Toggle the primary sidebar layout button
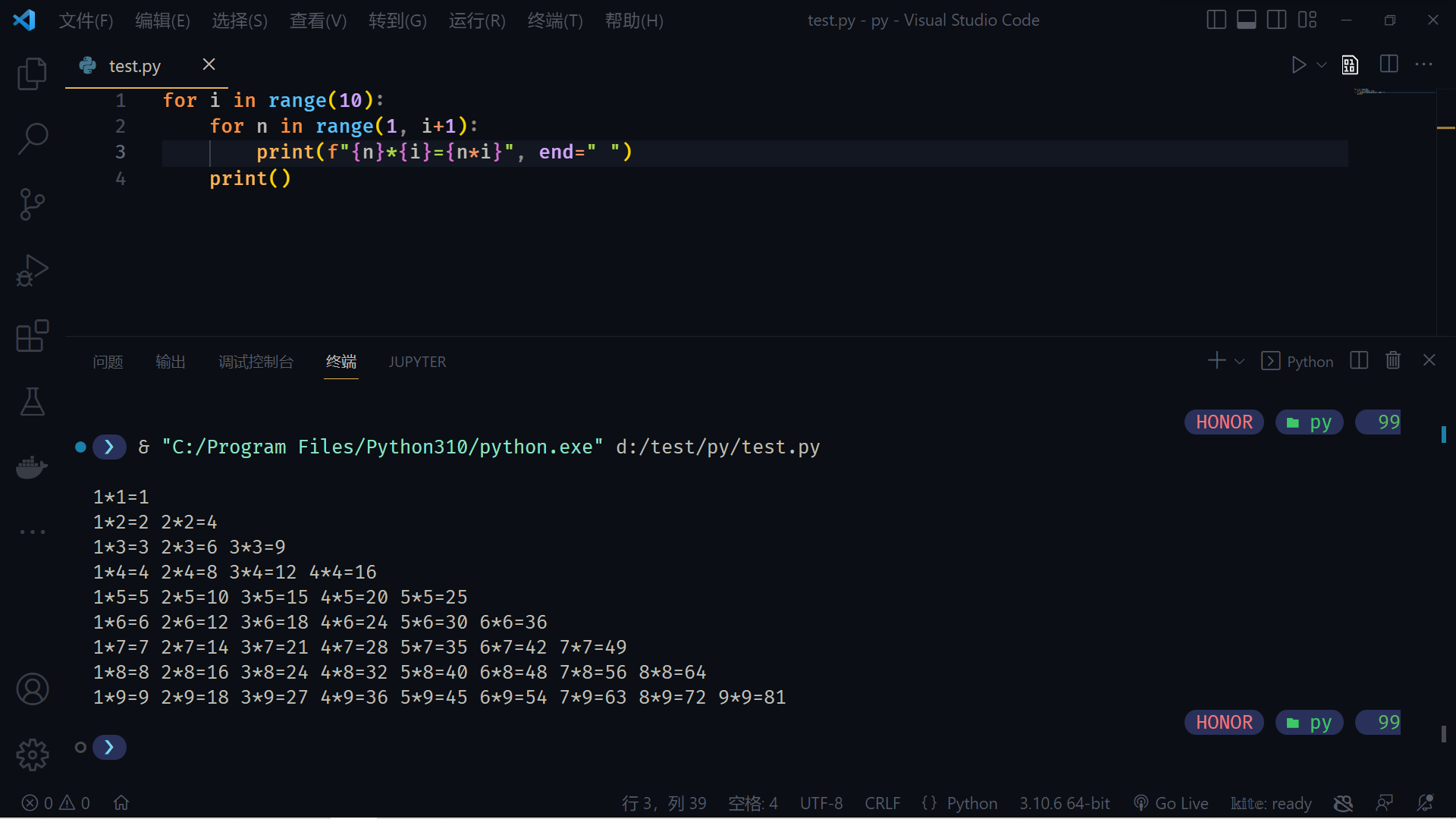 1216,20
